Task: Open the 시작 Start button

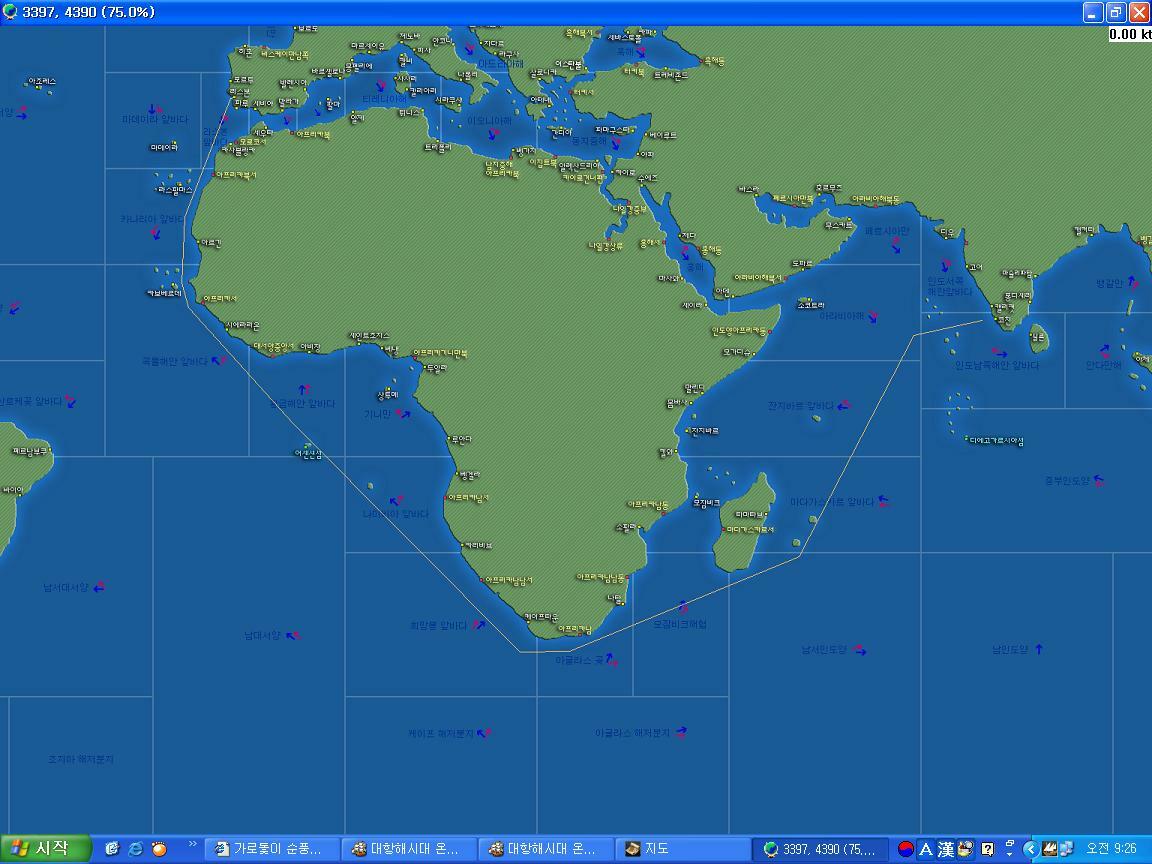Action: pos(44,849)
